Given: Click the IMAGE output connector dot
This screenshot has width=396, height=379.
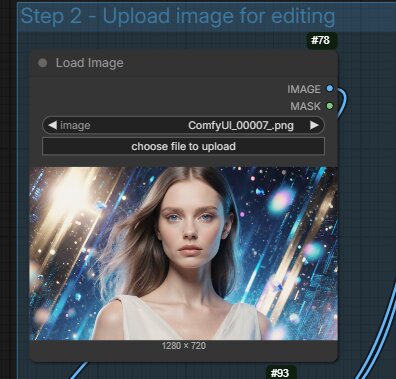Looking at the screenshot, I should coord(330,88).
